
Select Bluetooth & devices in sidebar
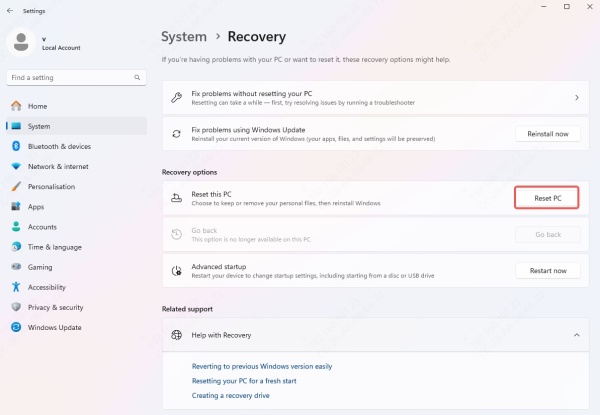coord(76,146)
